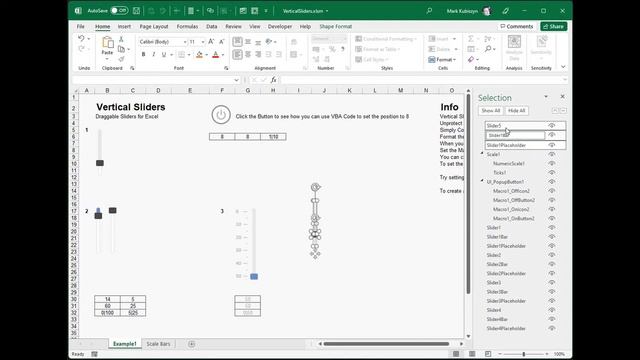This screenshot has width=640, height=360.
Task: Open the font name dropdown
Action: 185,42
